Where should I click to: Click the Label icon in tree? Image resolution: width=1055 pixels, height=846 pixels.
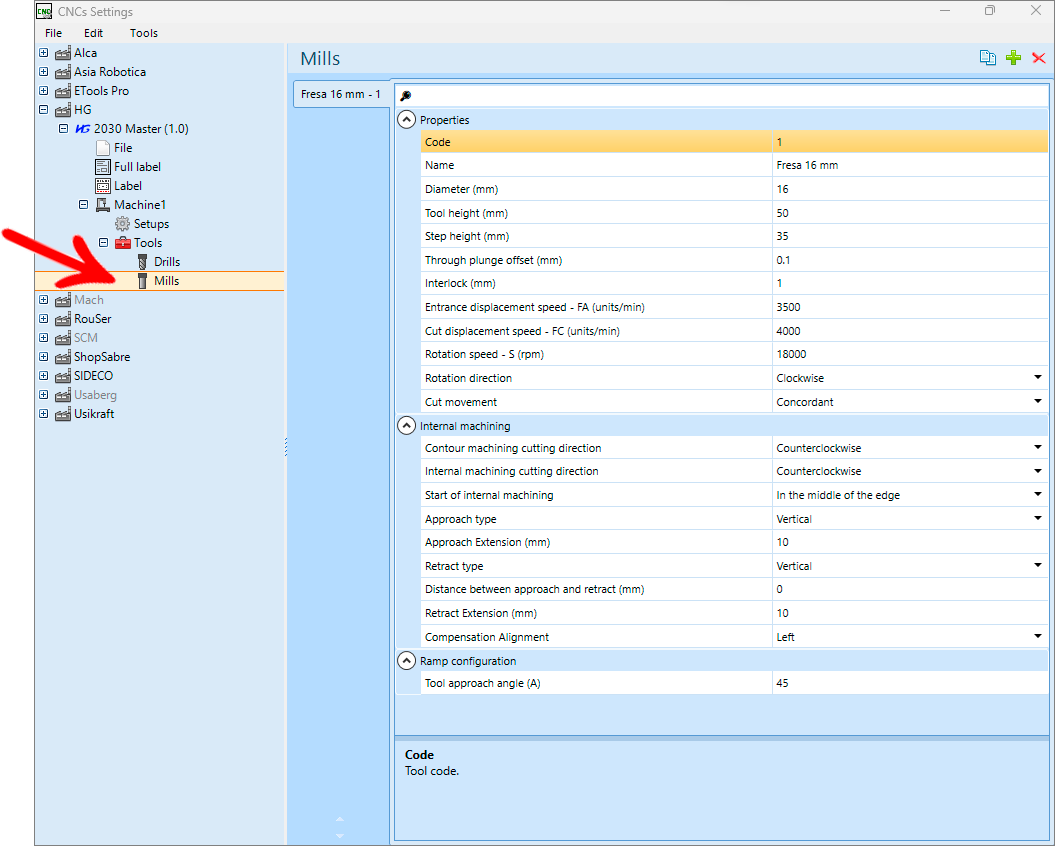click(x=102, y=186)
